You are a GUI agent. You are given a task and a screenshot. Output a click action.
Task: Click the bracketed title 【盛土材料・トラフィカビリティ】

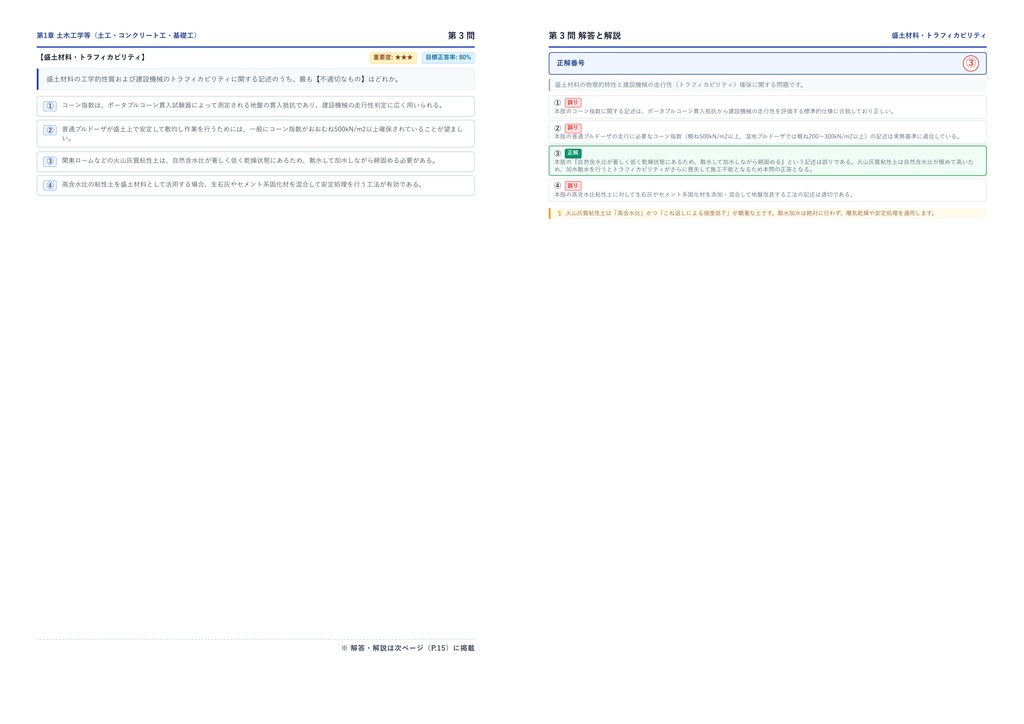(x=91, y=57)
